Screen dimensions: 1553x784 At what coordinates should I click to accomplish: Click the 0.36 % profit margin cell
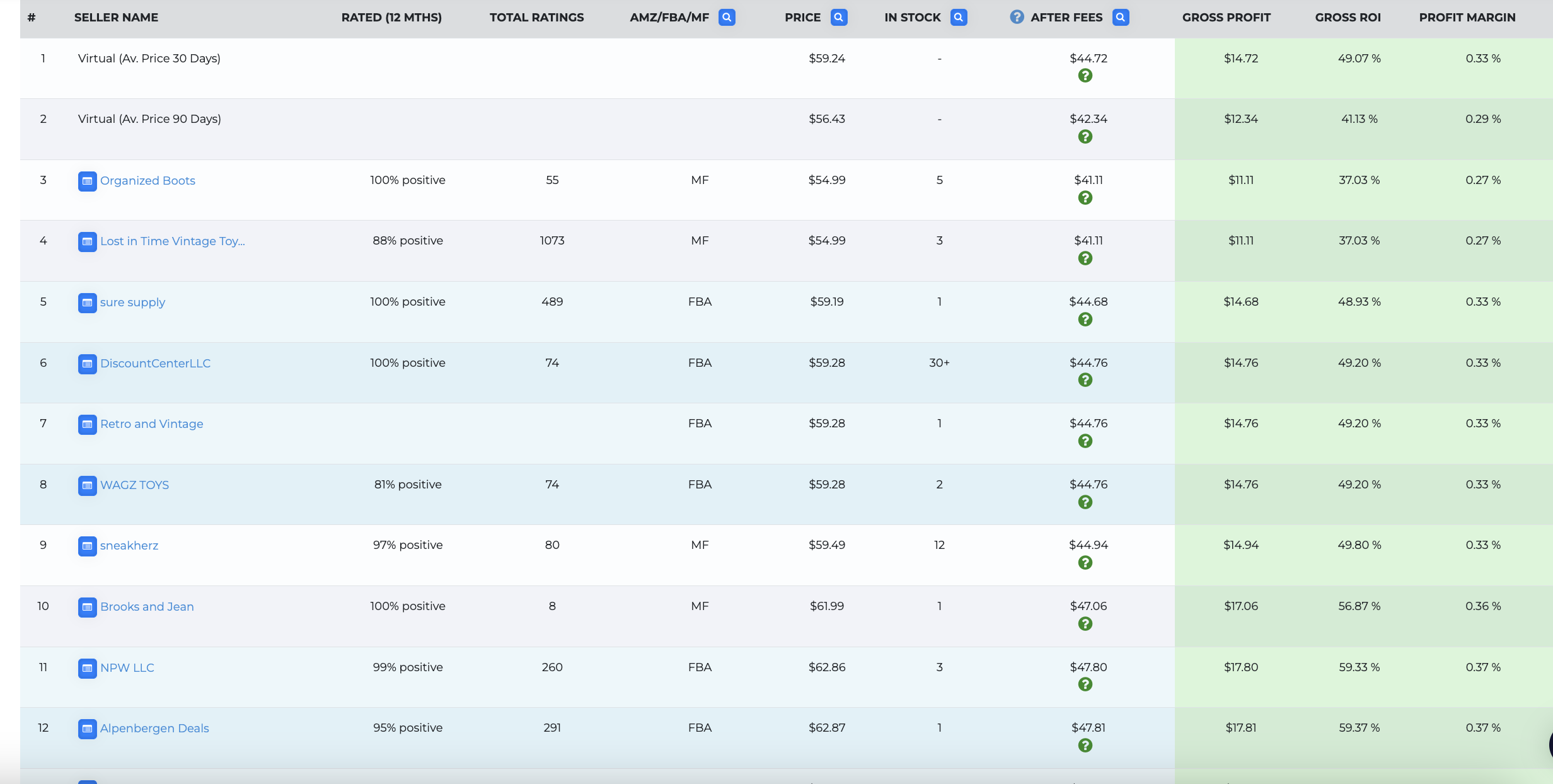click(1483, 606)
